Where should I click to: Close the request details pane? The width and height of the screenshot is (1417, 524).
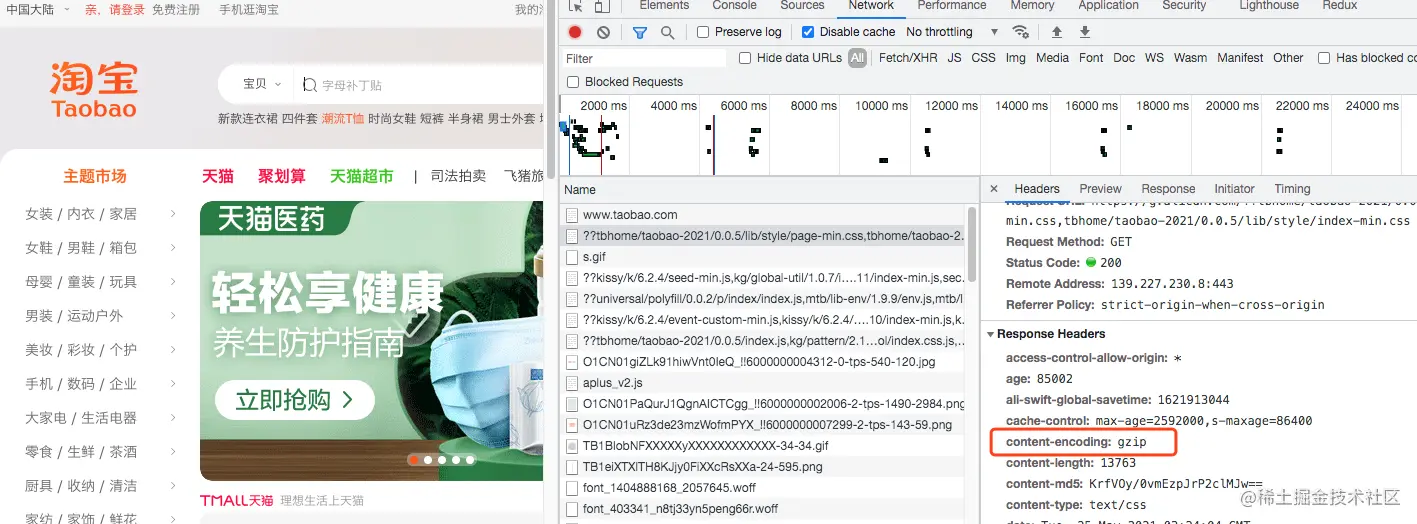(994, 188)
